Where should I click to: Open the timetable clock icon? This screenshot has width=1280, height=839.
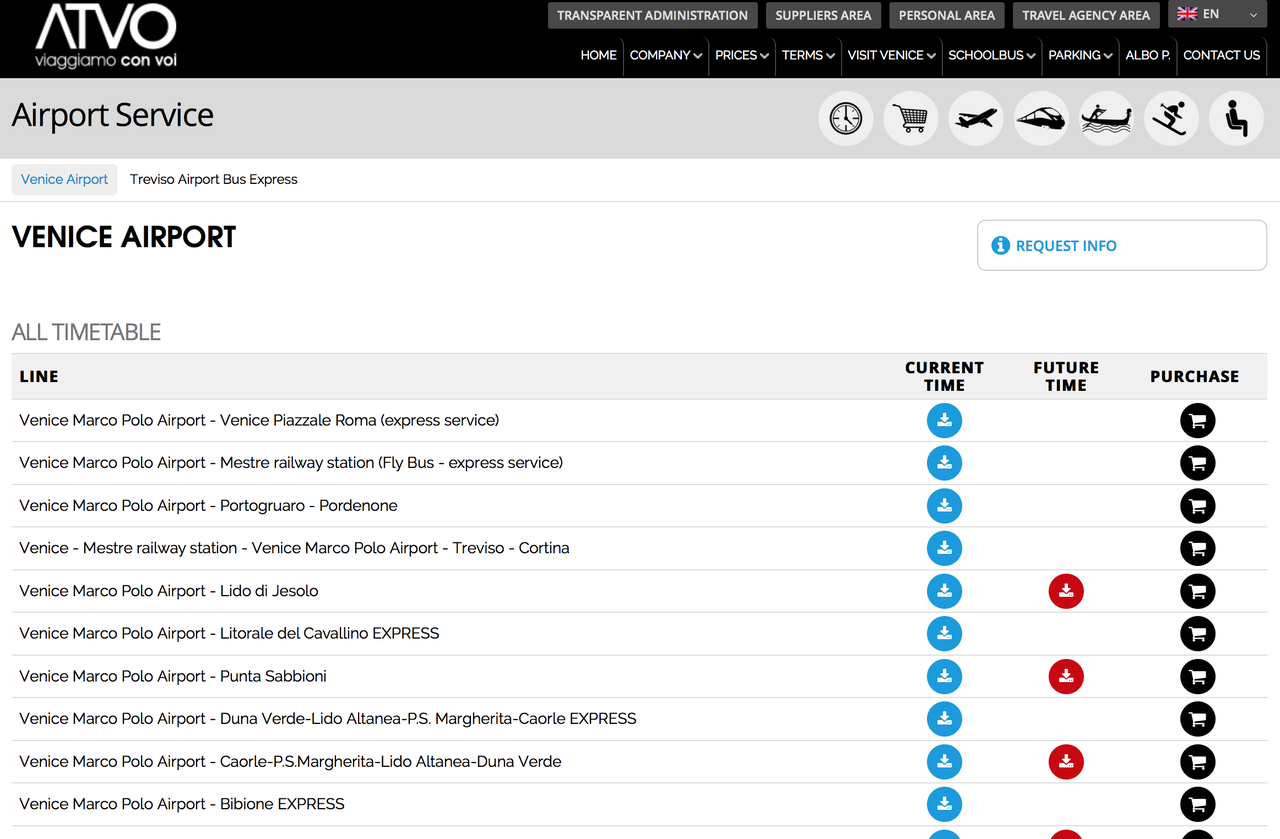coord(846,118)
